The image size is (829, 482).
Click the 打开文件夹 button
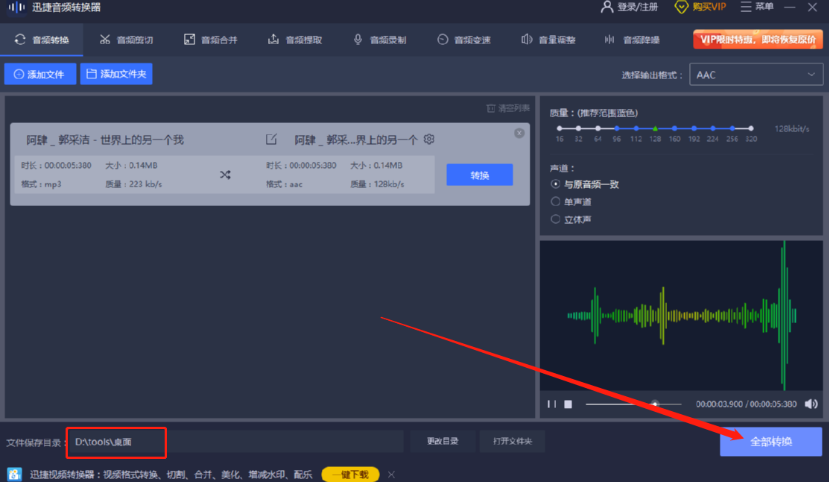pyautogui.click(x=512, y=441)
